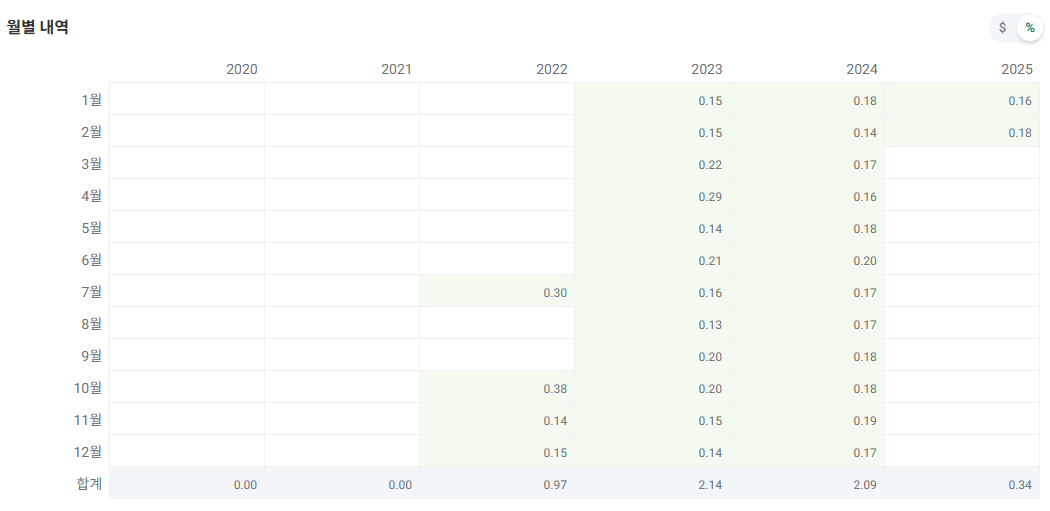This screenshot has width=1050, height=511.
Task: Click the 0.18 cell for 2월 2025
Action: [962, 133]
